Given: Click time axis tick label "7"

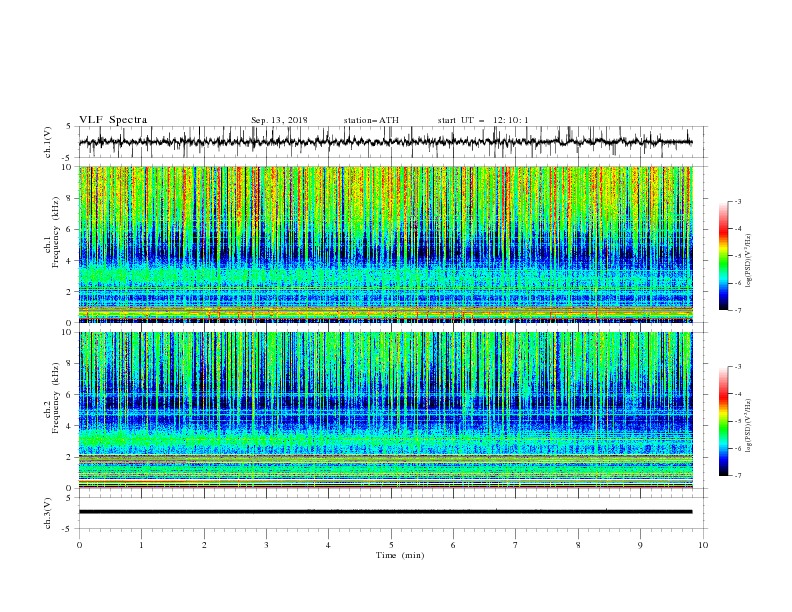Looking at the screenshot, I should point(516,545).
